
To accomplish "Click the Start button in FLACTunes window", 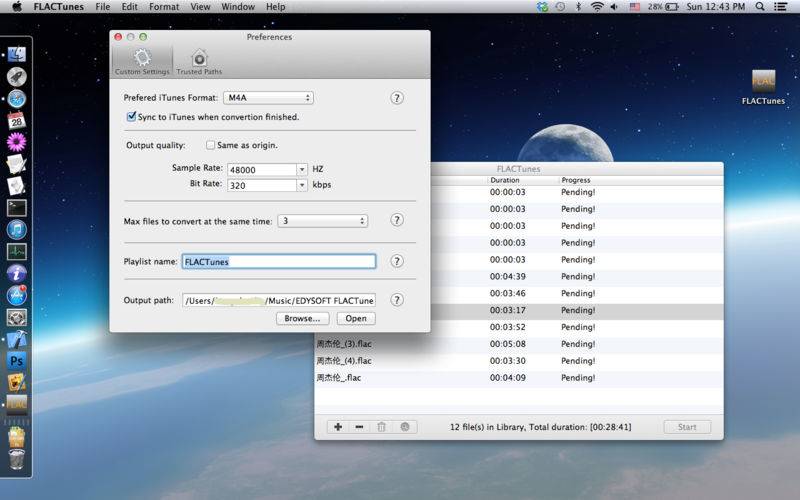I will point(687,427).
